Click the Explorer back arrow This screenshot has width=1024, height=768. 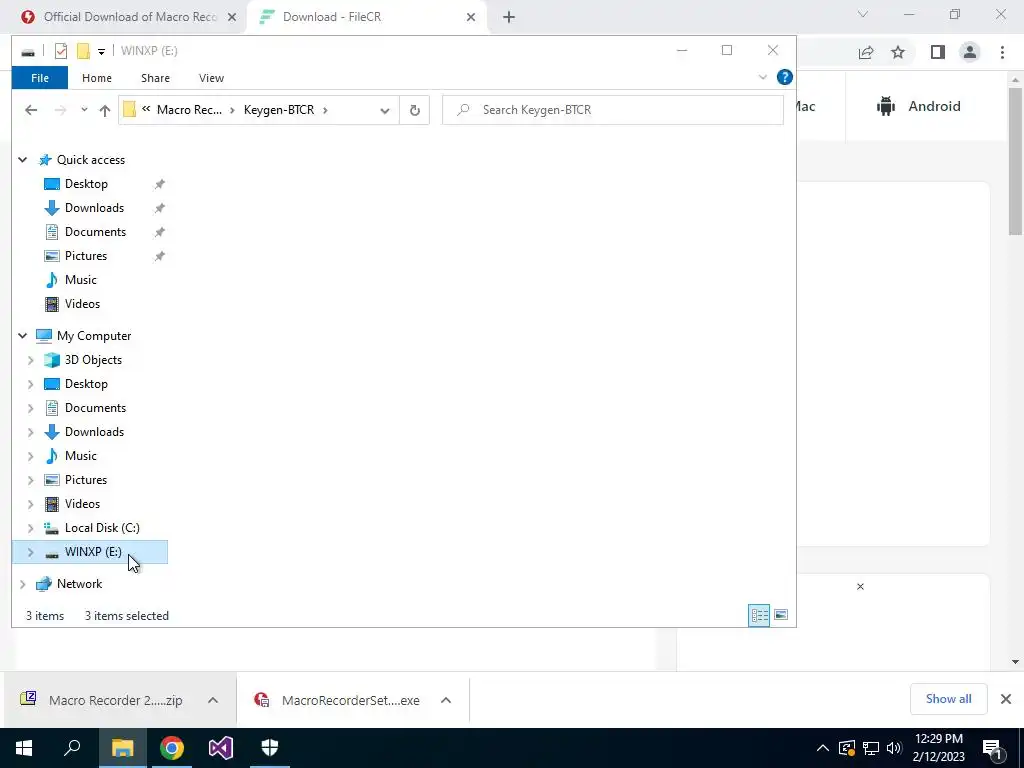31,110
